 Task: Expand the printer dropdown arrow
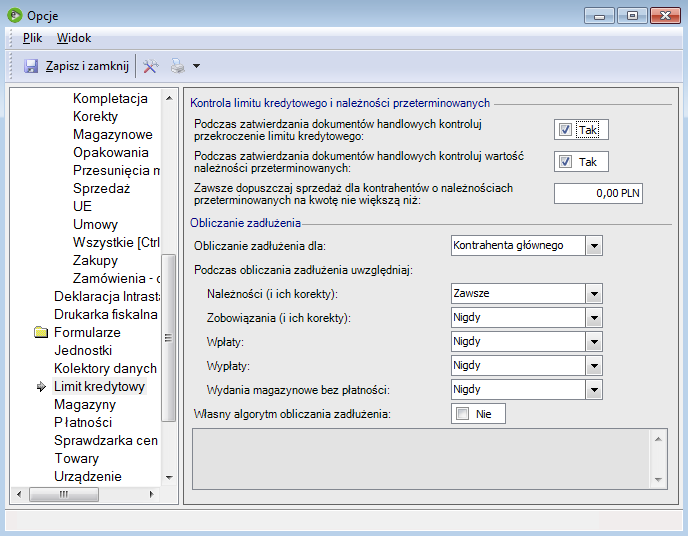197,66
